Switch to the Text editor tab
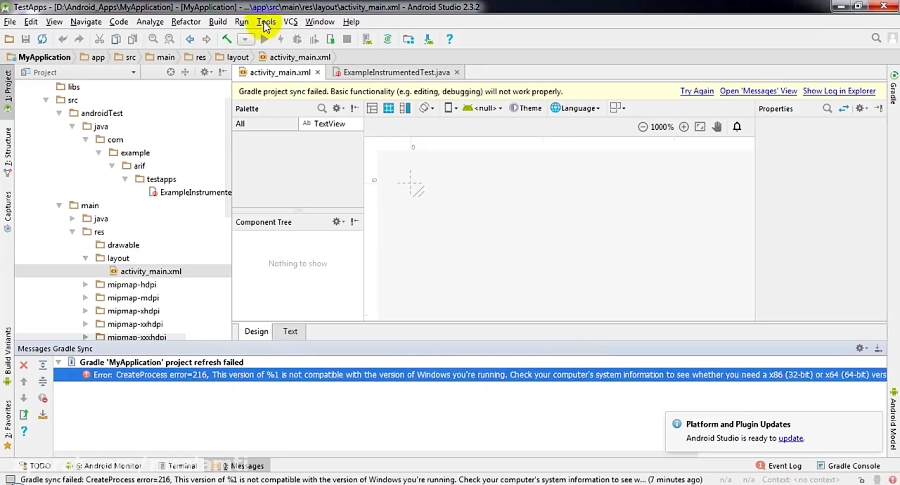 [290, 331]
